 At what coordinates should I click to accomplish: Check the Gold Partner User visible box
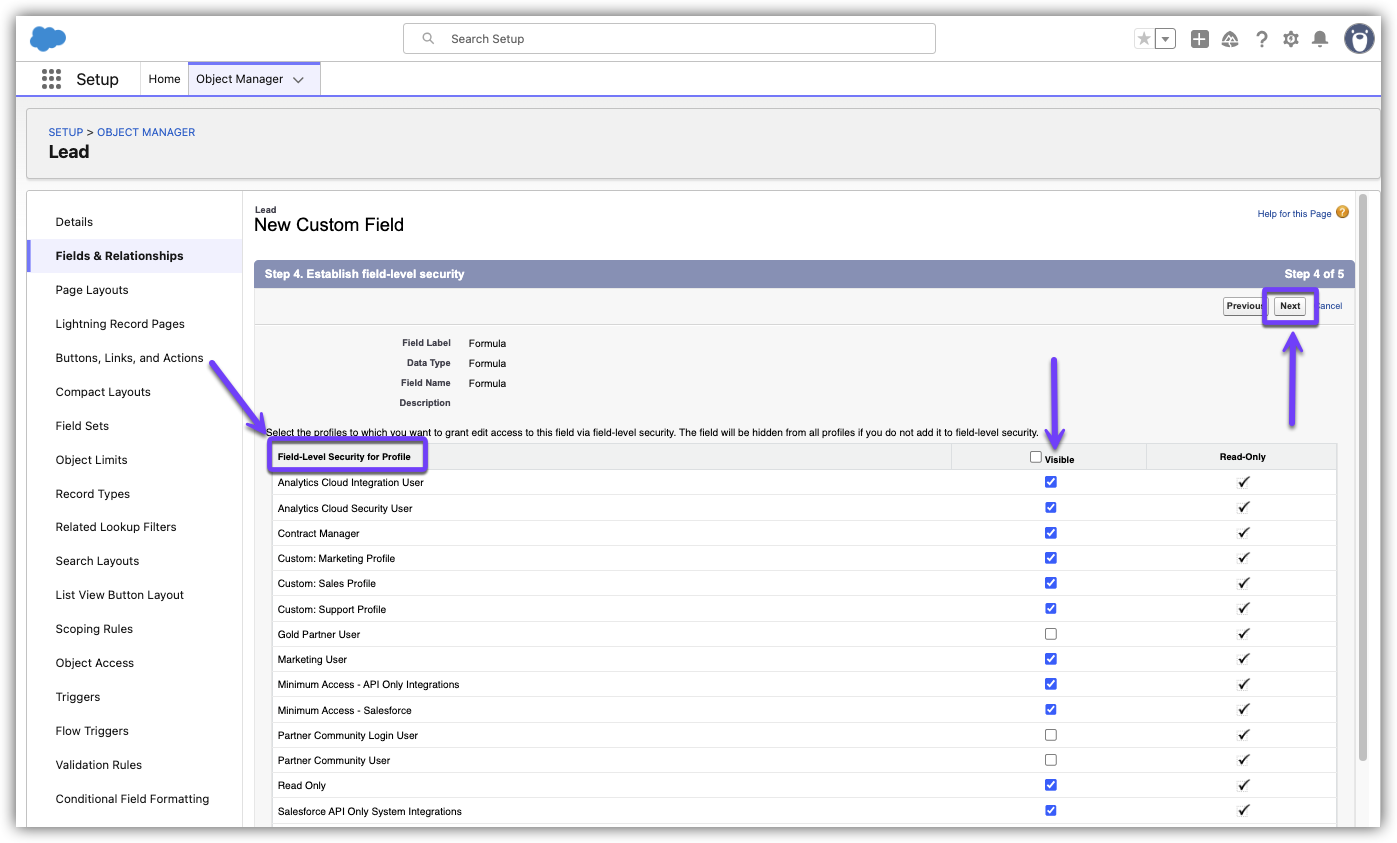pos(1050,634)
